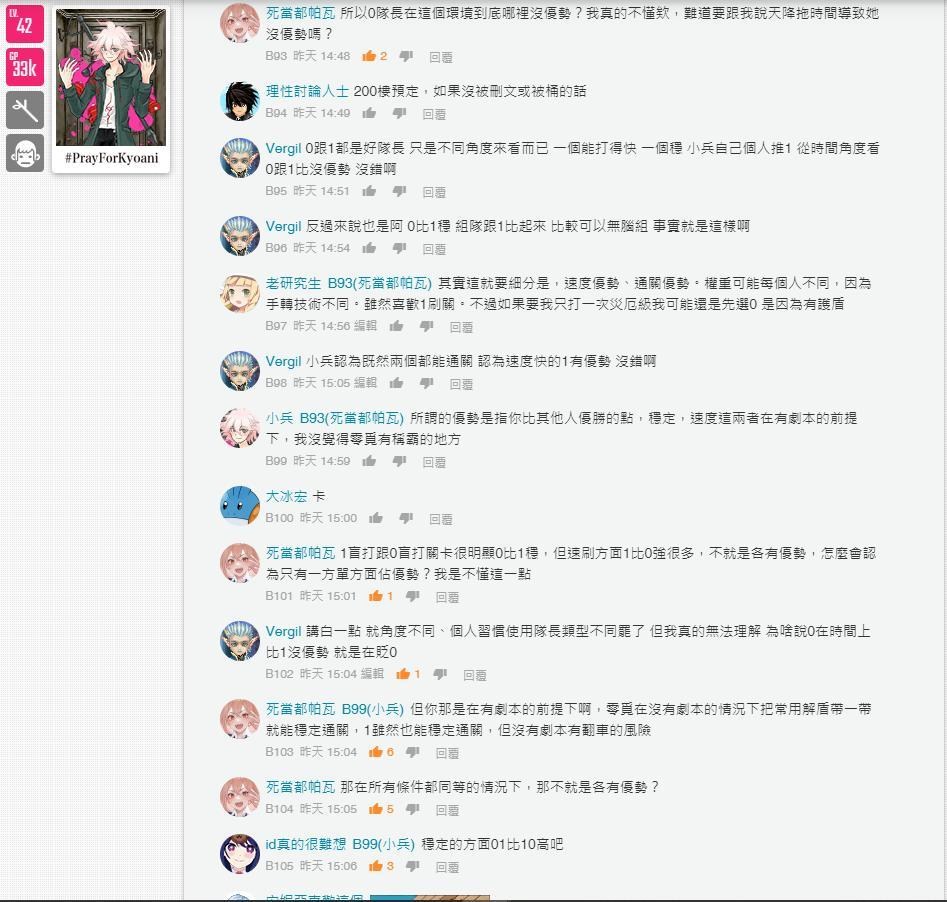Image resolution: width=947 pixels, height=902 pixels.
Task: Reply to comment B104 via 回覆
Action: (447, 810)
